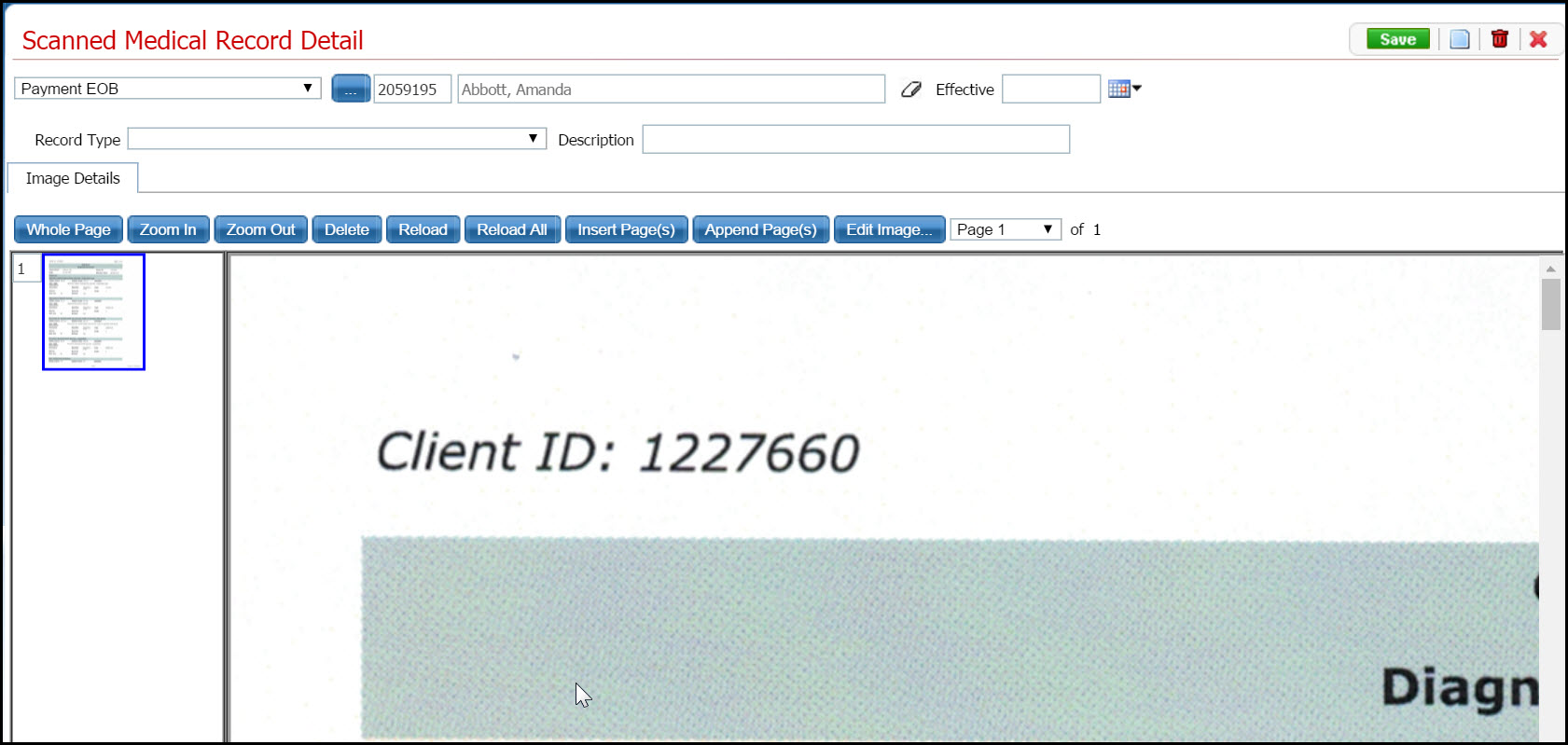1568x745 pixels.
Task: Select the page 1 thumbnail
Action: pos(93,311)
